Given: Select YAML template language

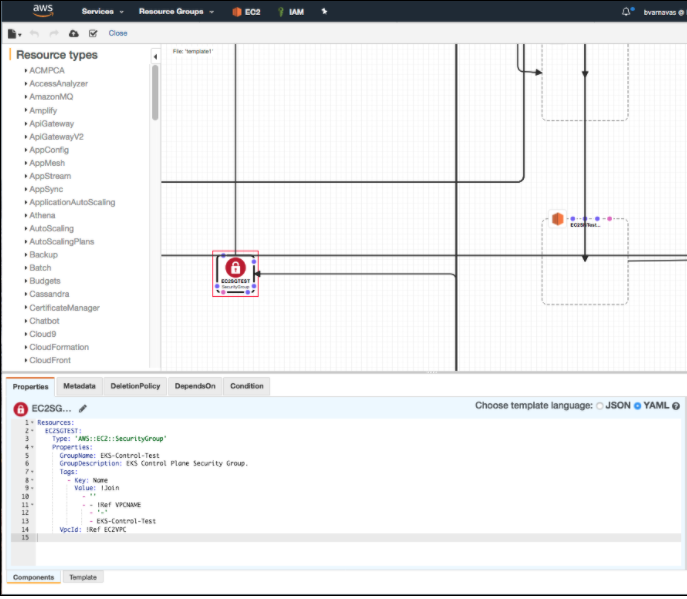Looking at the screenshot, I should tap(637, 406).
